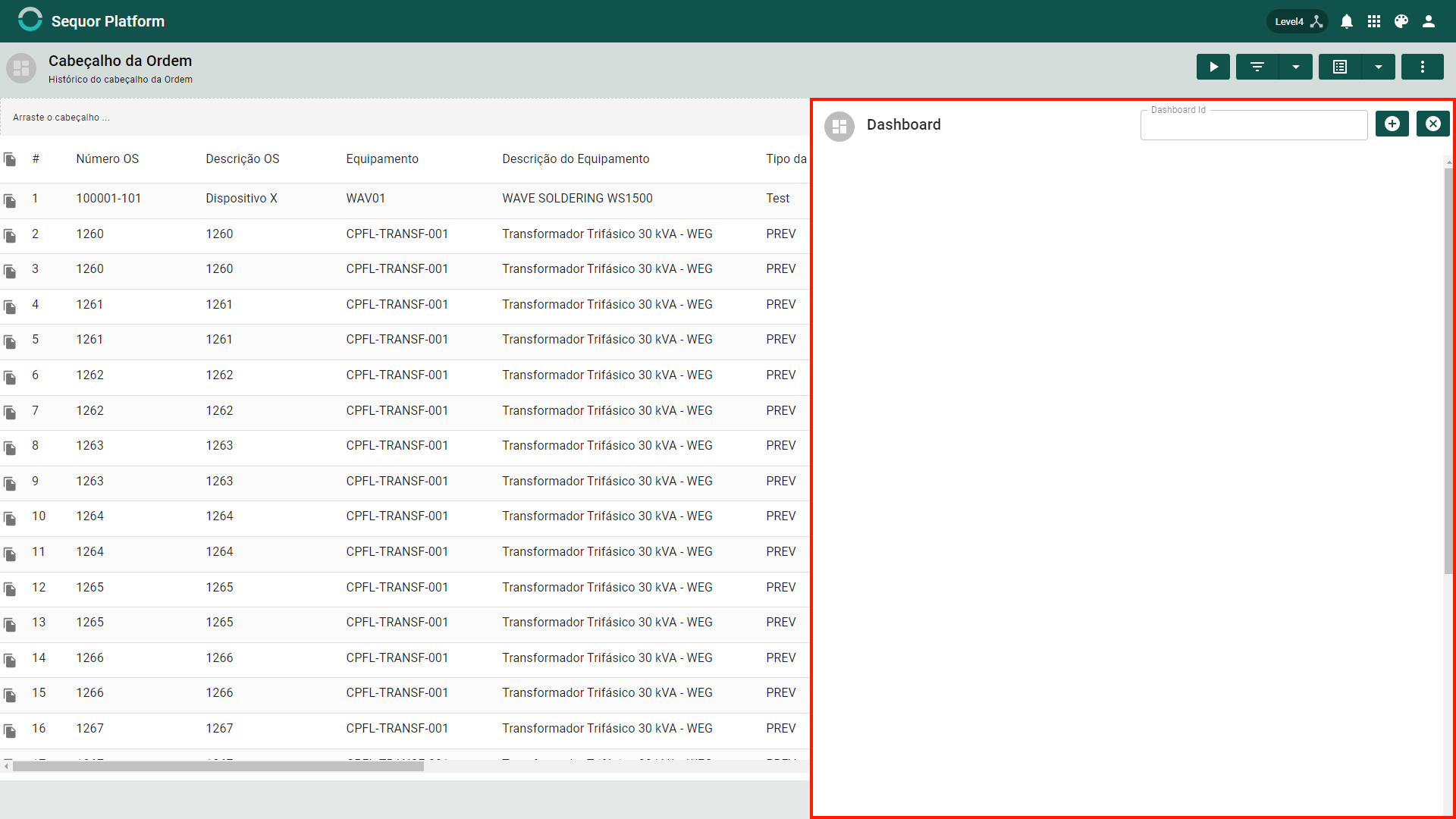This screenshot has width=1456, height=819.
Task: Click the Dashboard panel vertical scrollbar
Action: (x=1448, y=372)
